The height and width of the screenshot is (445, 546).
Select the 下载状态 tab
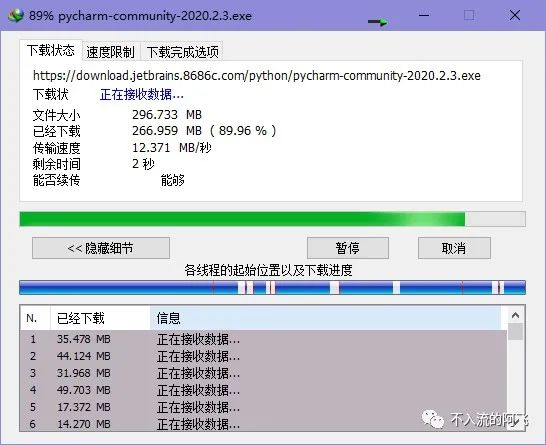(x=51, y=50)
